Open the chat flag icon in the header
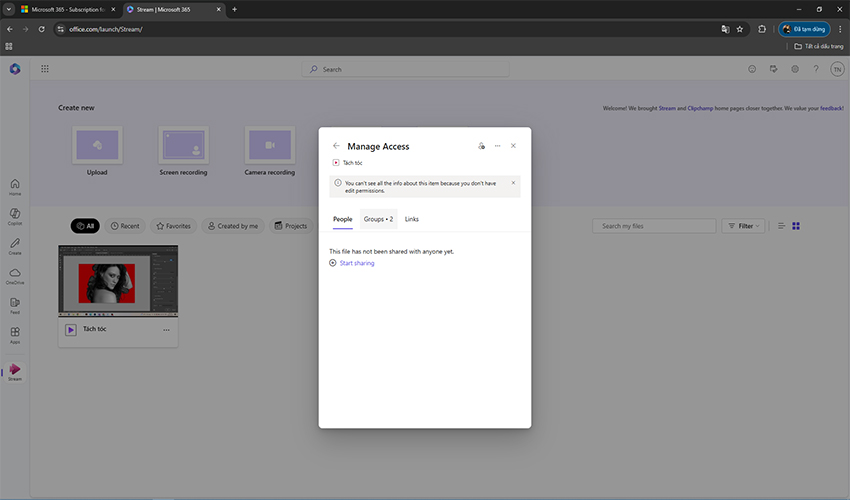 pos(773,69)
